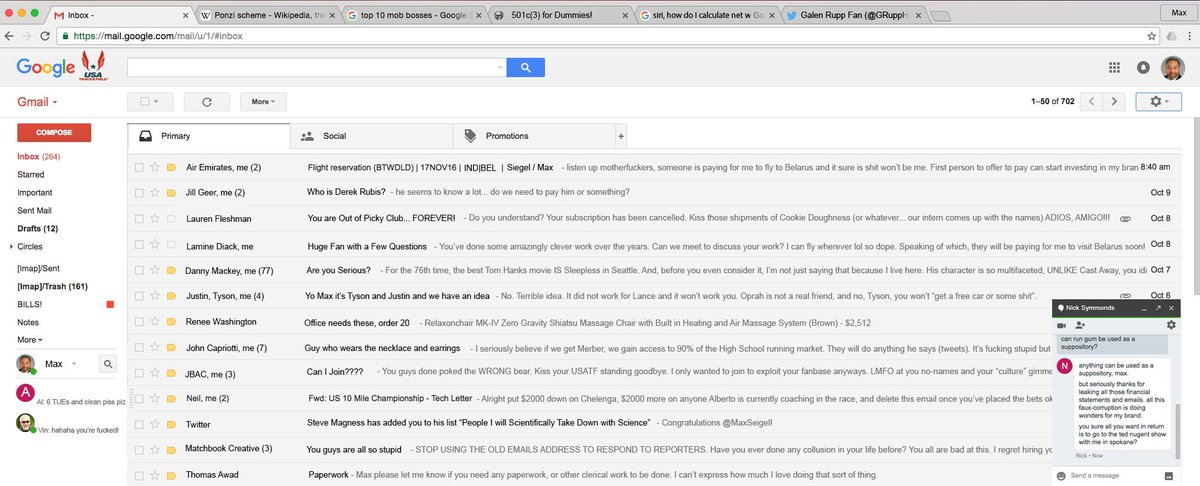Screen dimensions: 1200x486
Task: Open Starred folder
Action: 30,175
